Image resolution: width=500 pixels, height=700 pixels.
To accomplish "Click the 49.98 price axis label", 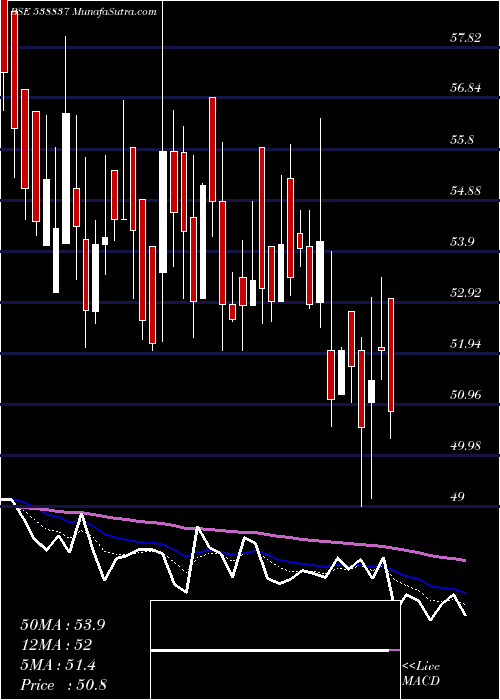I will [x=466, y=446].
